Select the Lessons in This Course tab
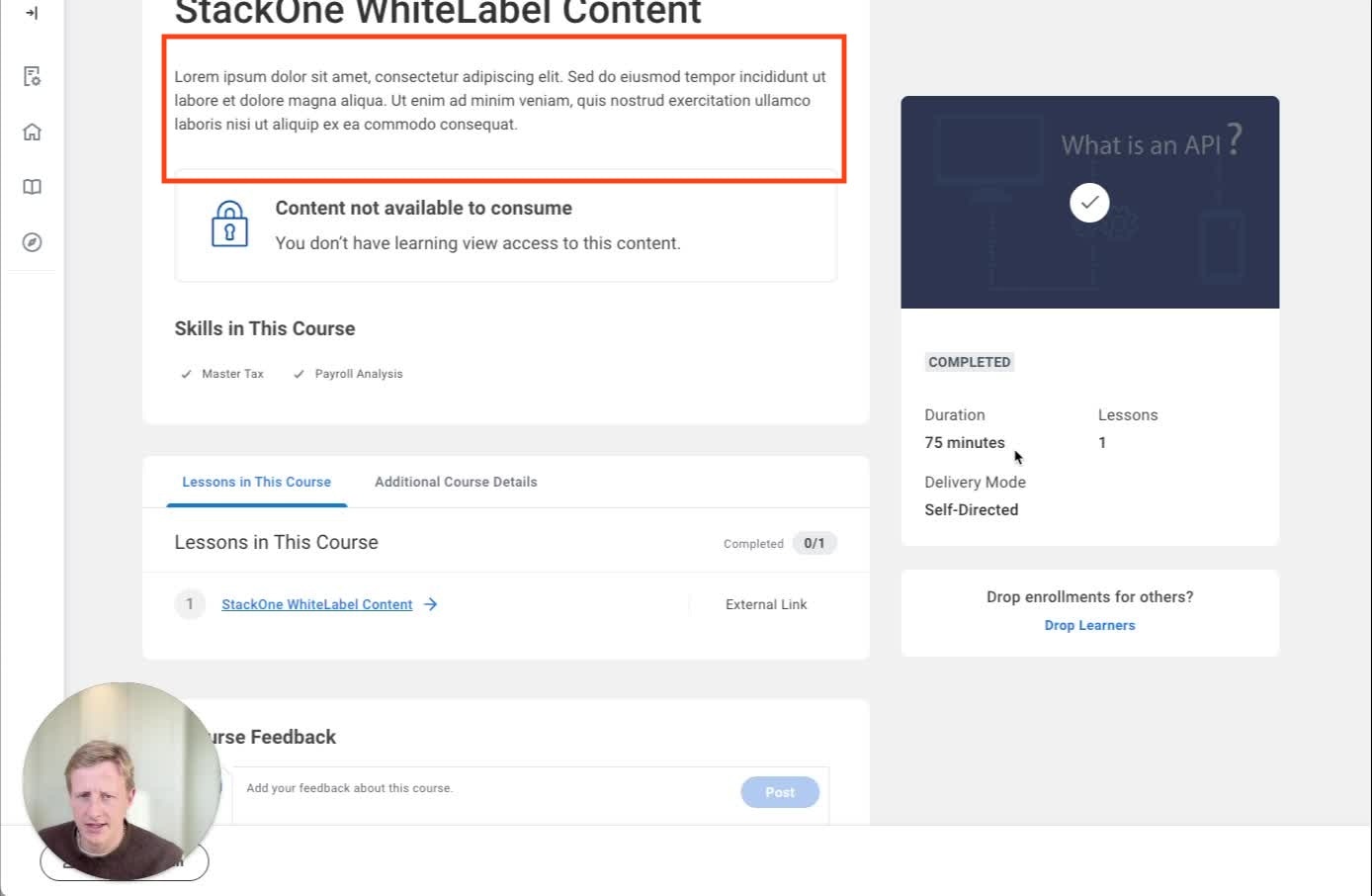 [x=256, y=482]
